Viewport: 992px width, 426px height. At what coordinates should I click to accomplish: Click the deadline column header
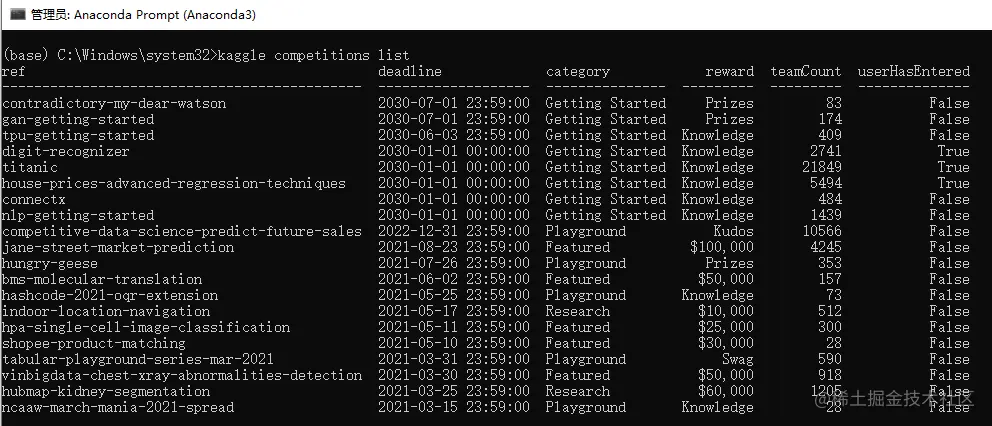[410, 72]
